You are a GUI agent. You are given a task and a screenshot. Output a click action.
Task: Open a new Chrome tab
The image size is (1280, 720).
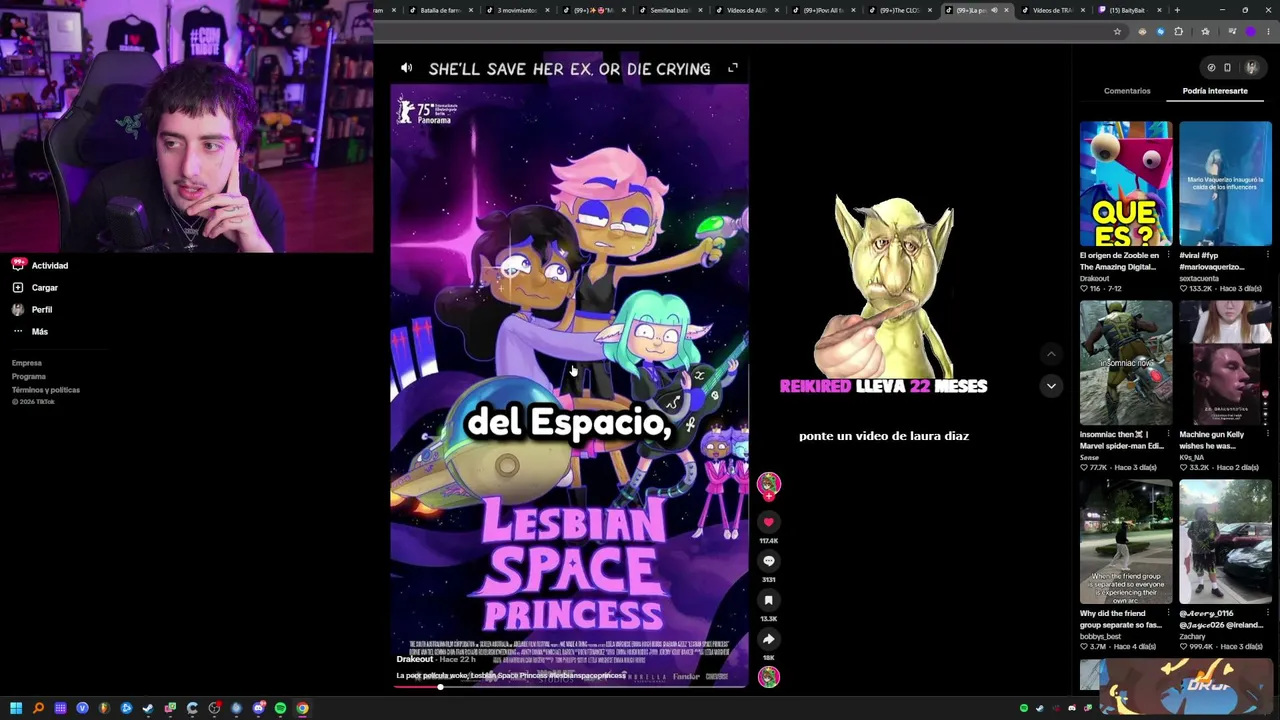(x=1177, y=10)
